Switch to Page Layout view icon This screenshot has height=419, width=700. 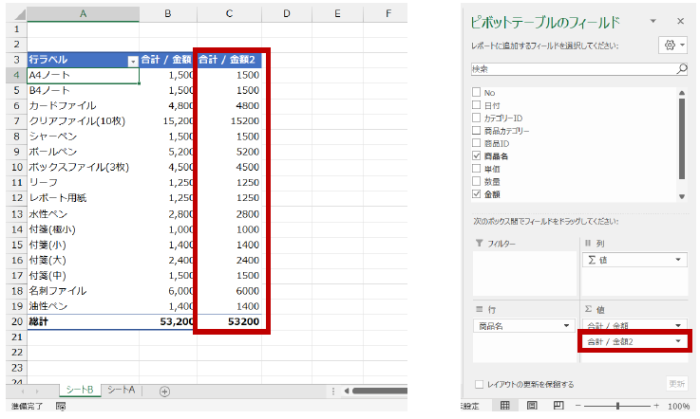click(530, 406)
